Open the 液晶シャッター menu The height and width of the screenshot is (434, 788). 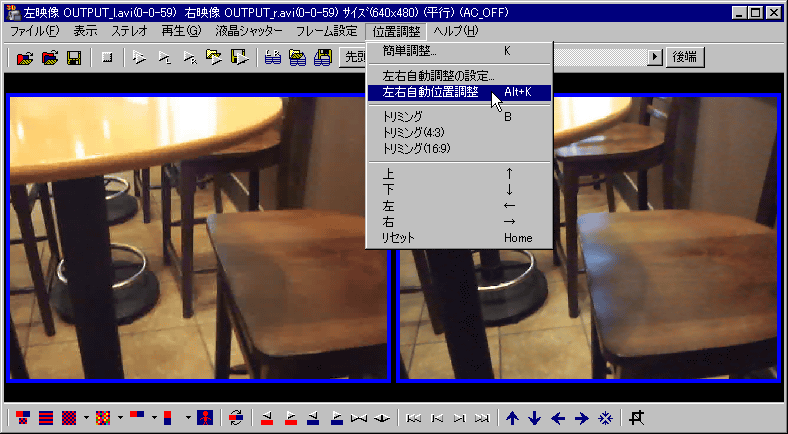click(x=249, y=31)
